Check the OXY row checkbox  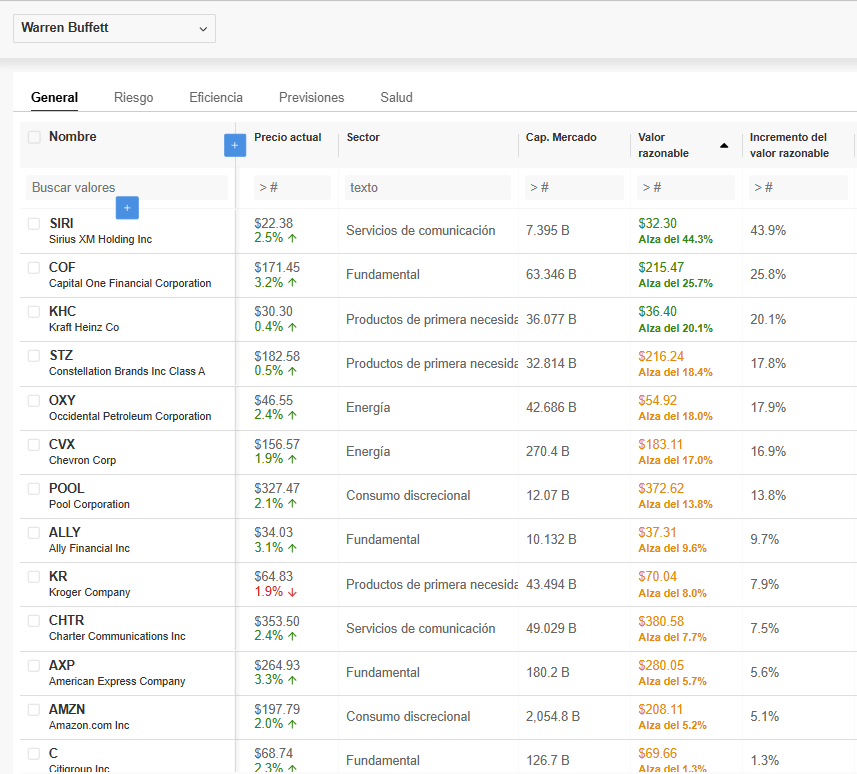34,401
